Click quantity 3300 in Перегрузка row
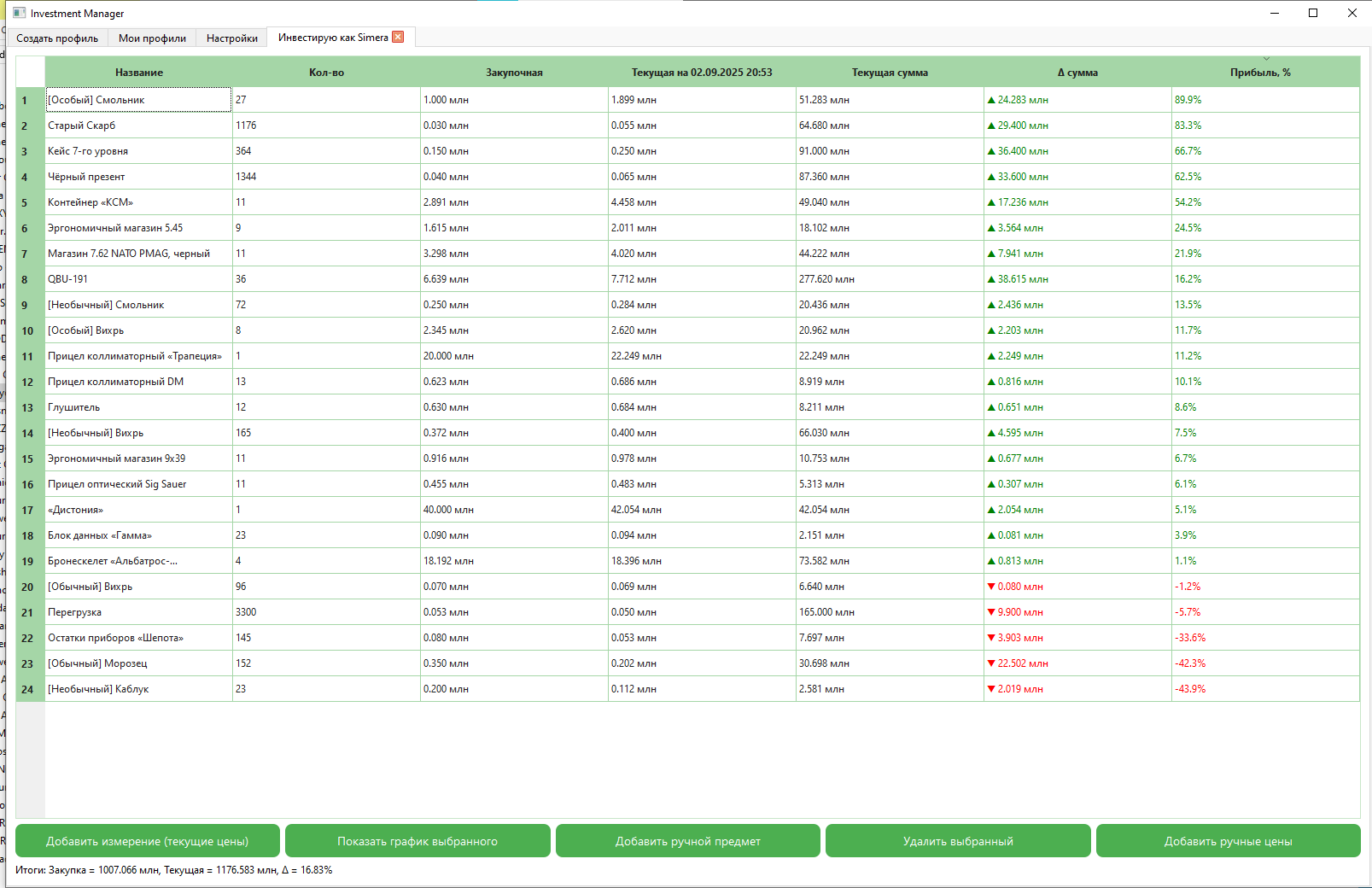 [327, 612]
